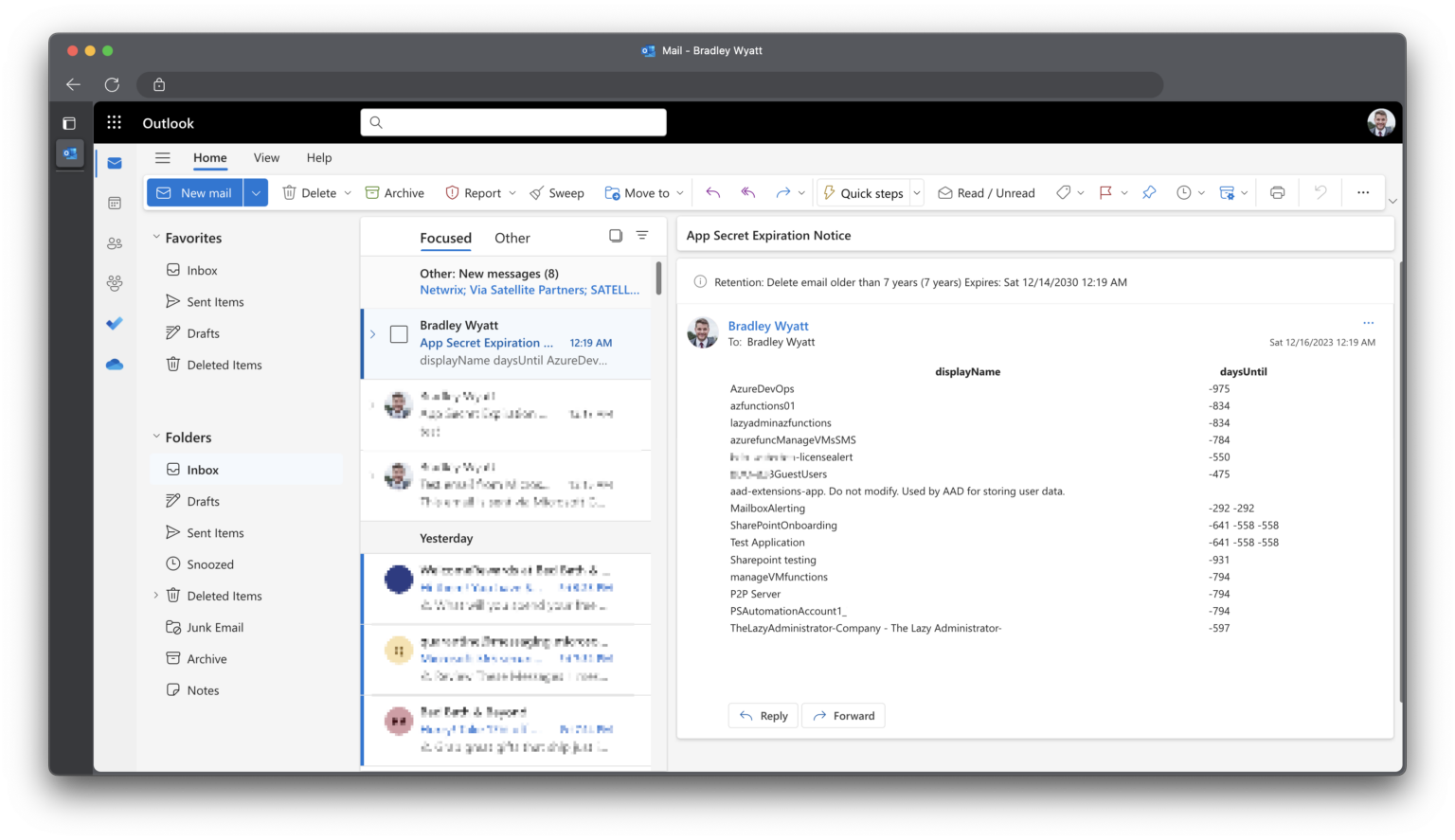Click the Snooze clock icon
This screenshot has width=1455, height=840.
1184,192
